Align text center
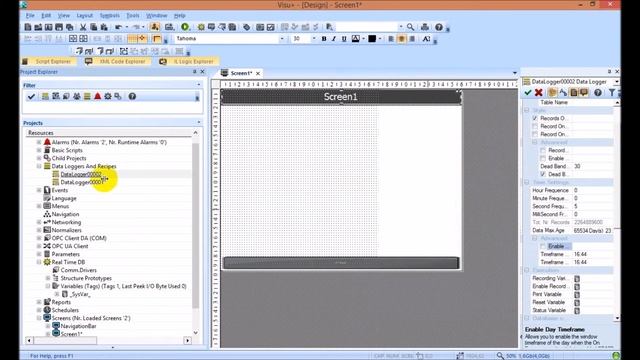The height and width of the screenshot is (360, 640). [402, 39]
